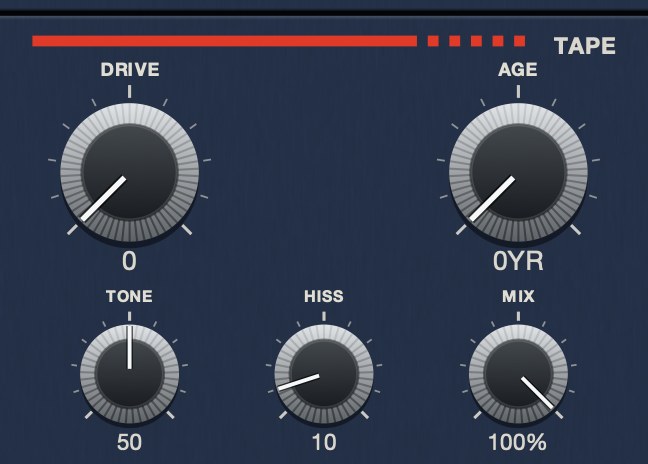648x464 pixels.
Task: Click the MIX knob
Action: pyautogui.click(x=518, y=374)
